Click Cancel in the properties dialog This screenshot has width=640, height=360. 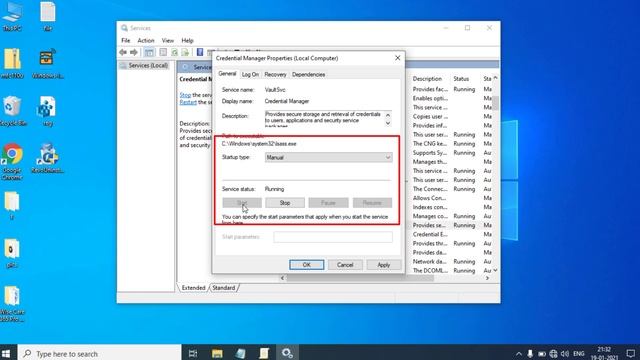[345, 265]
